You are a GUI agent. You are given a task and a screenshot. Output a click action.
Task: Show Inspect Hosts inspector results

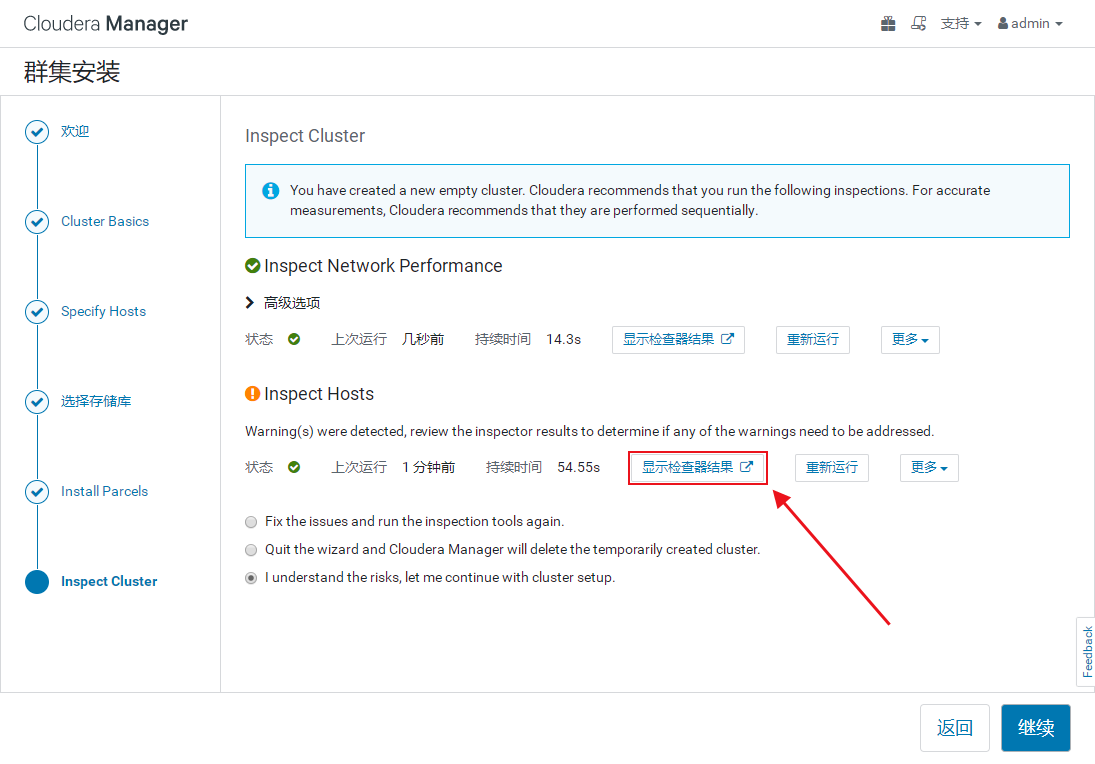697,468
